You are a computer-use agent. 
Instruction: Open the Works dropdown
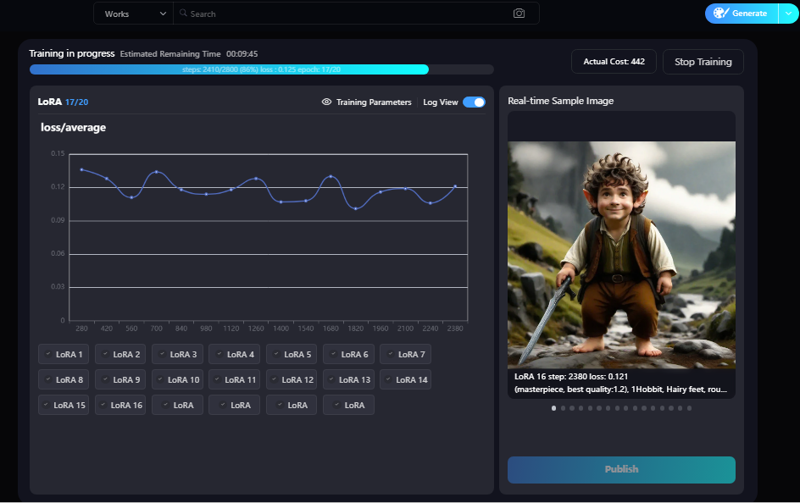click(134, 14)
